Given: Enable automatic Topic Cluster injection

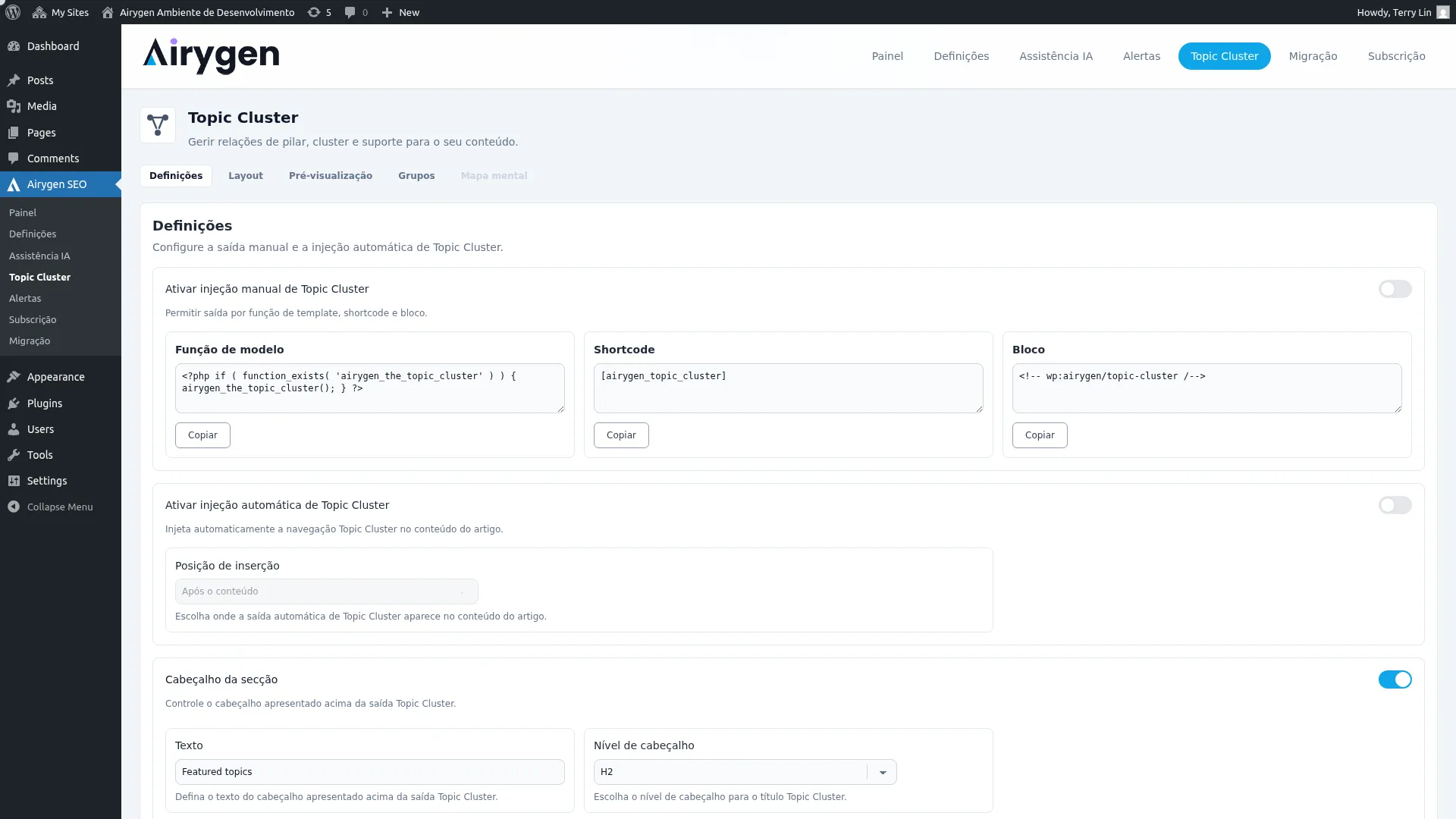Looking at the screenshot, I should click(x=1395, y=505).
